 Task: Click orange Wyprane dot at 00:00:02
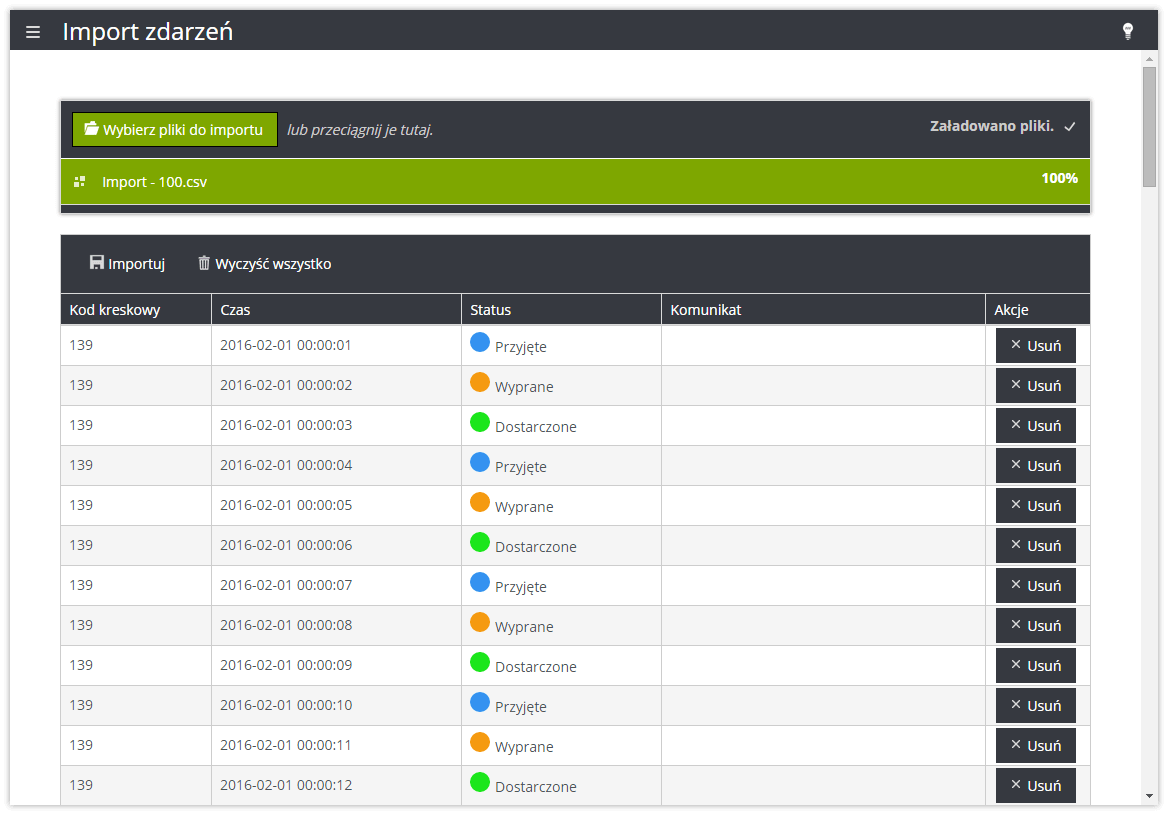(x=480, y=382)
